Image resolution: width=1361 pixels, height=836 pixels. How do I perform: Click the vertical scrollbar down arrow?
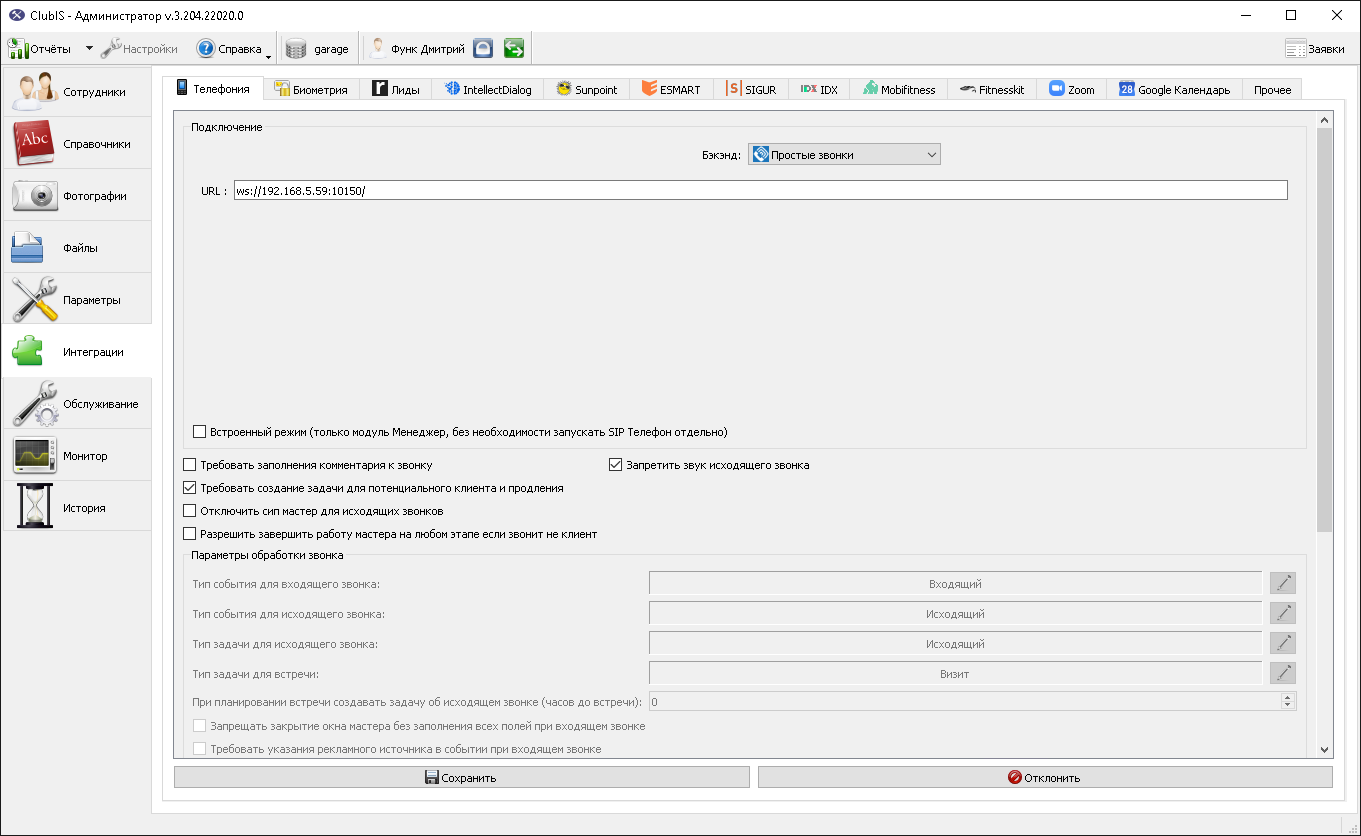click(1325, 749)
